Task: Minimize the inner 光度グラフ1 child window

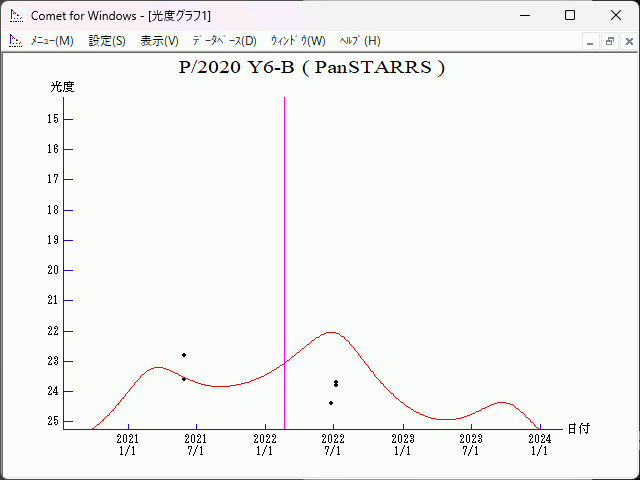Action: click(591, 41)
